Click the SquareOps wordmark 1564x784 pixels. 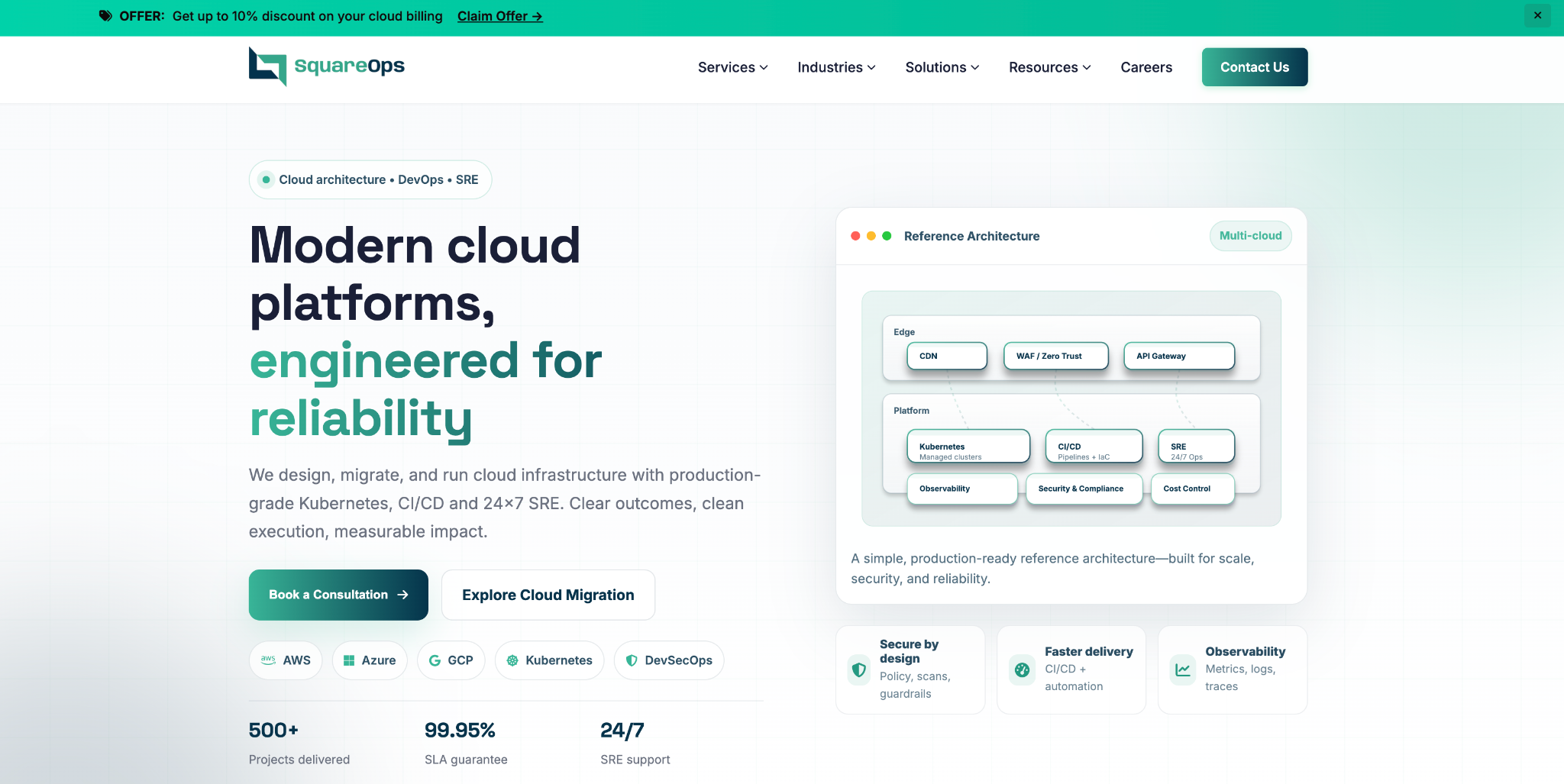pyautogui.click(x=350, y=66)
